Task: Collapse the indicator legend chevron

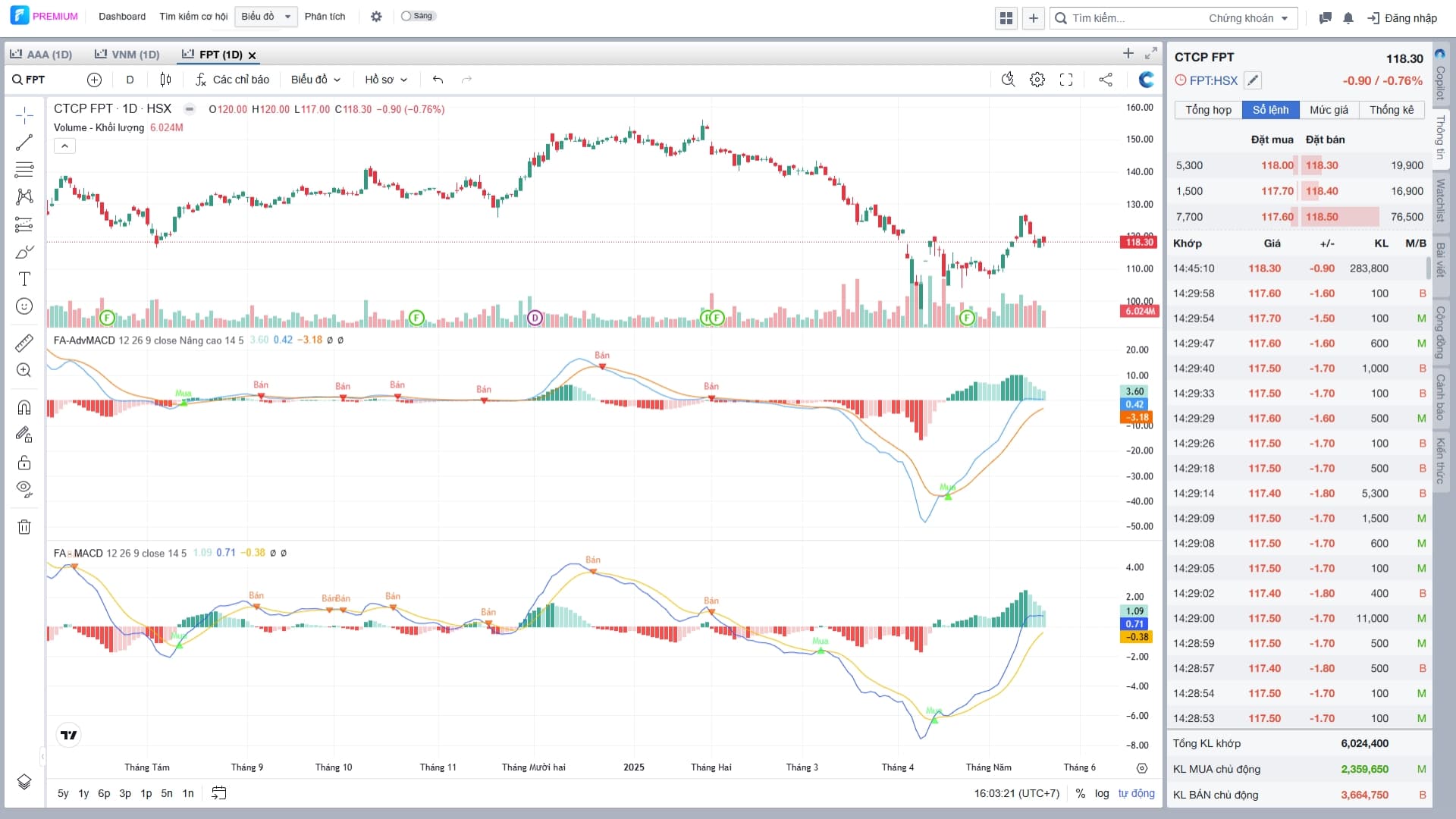Action: click(64, 146)
